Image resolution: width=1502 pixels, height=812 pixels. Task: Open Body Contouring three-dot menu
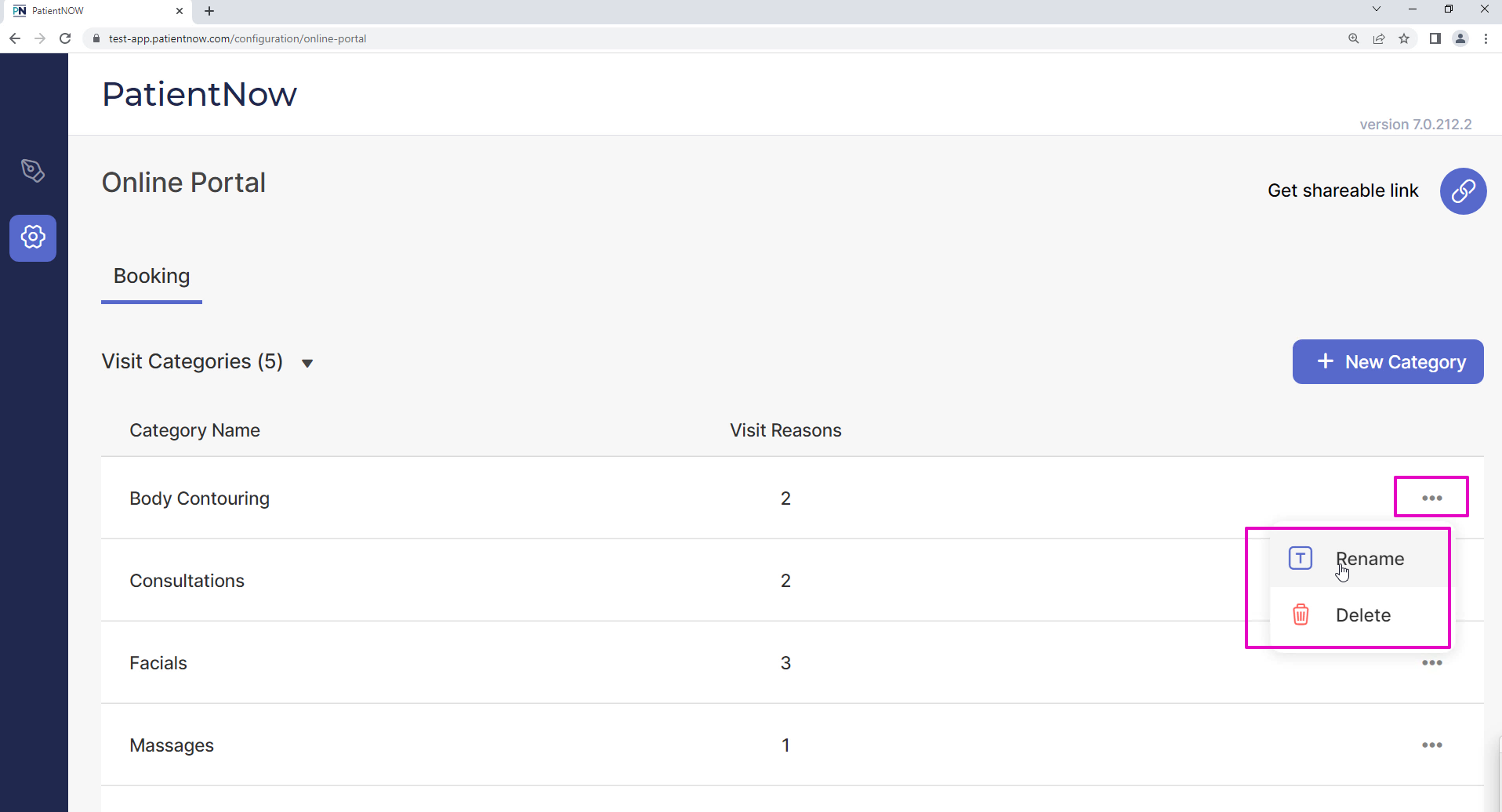click(x=1431, y=498)
